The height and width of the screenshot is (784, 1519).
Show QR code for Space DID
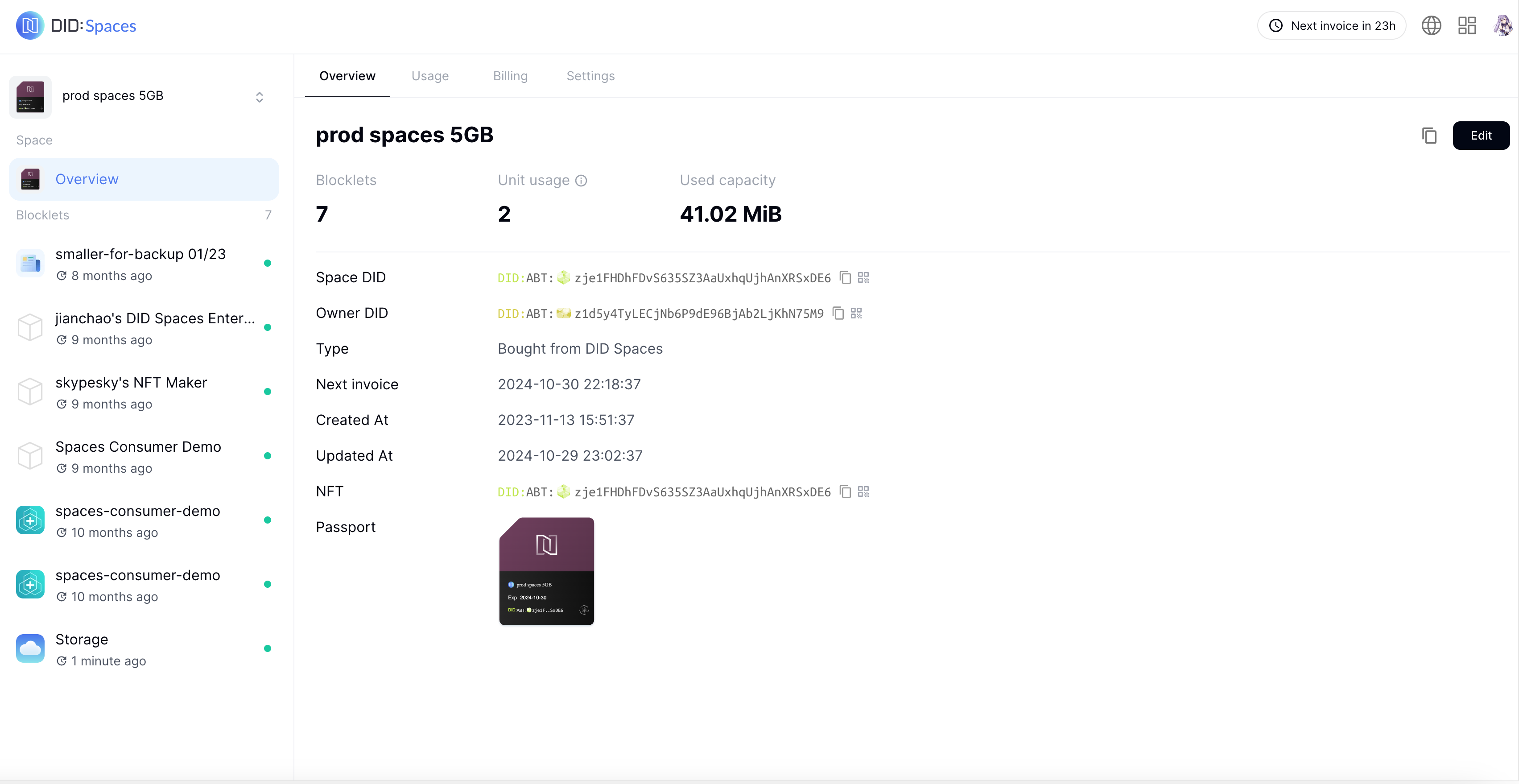[863, 278]
